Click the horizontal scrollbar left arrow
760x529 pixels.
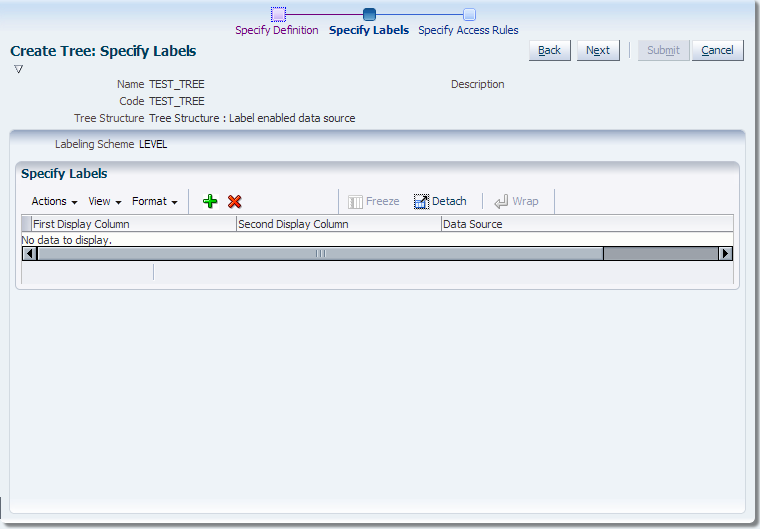click(x=30, y=253)
